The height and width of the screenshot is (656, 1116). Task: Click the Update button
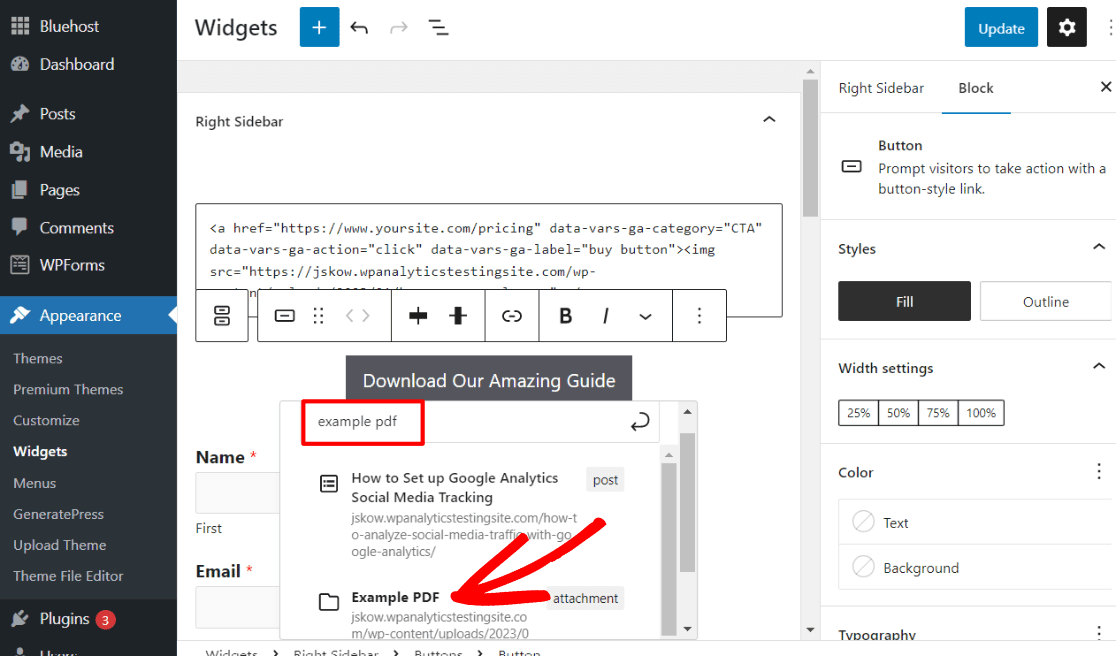click(x=1001, y=27)
